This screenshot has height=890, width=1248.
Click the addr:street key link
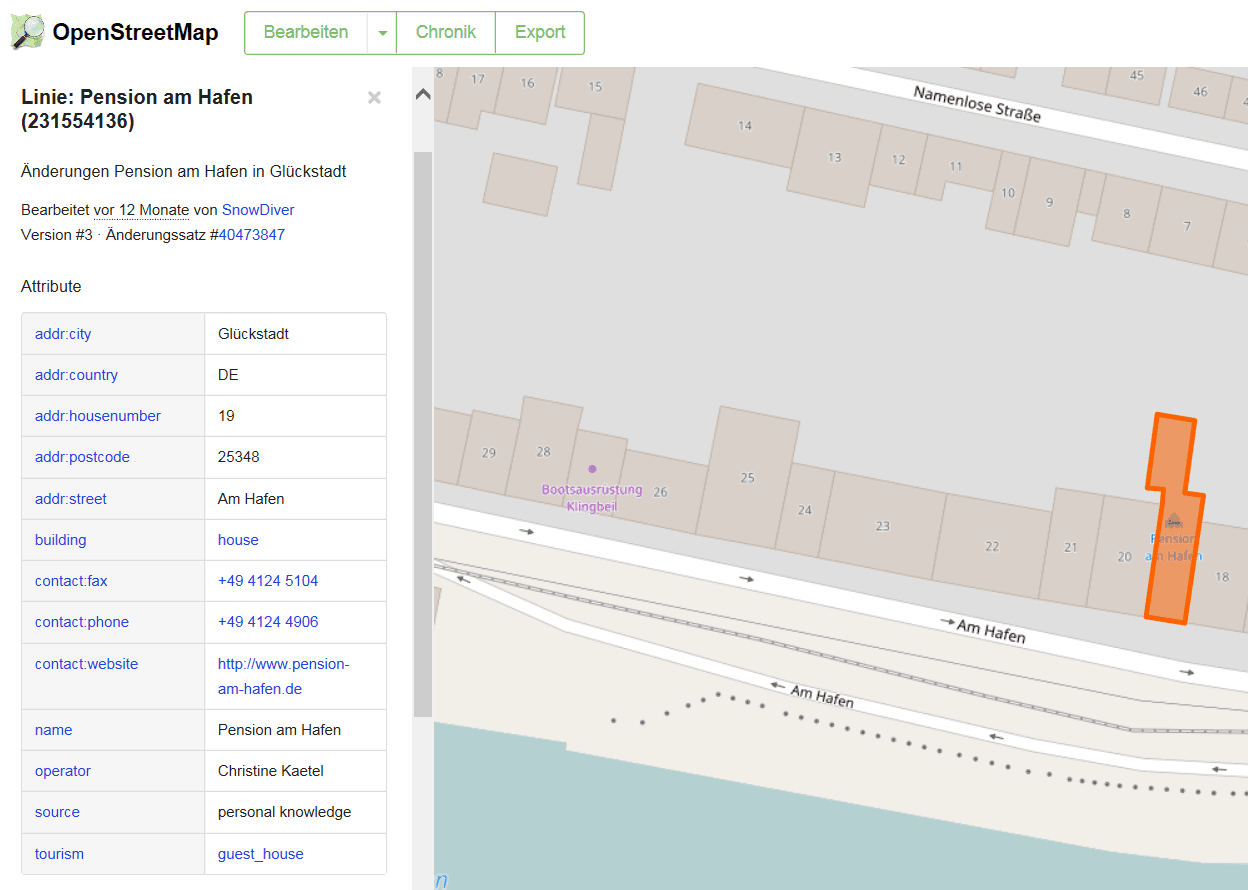coord(71,499)
